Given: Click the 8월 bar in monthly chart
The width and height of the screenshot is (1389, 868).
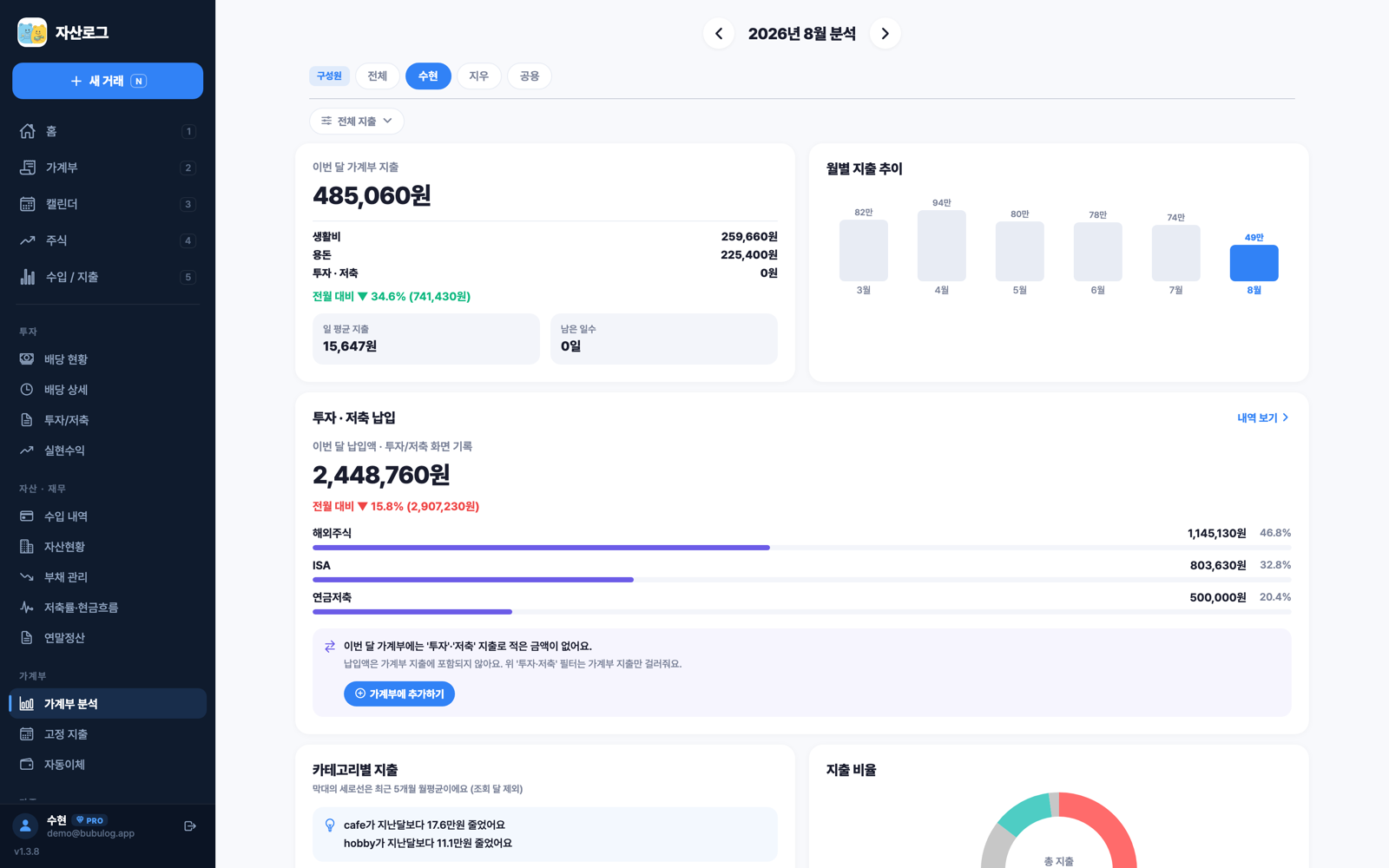Looking at the screenshot, I should [1254, 263].
